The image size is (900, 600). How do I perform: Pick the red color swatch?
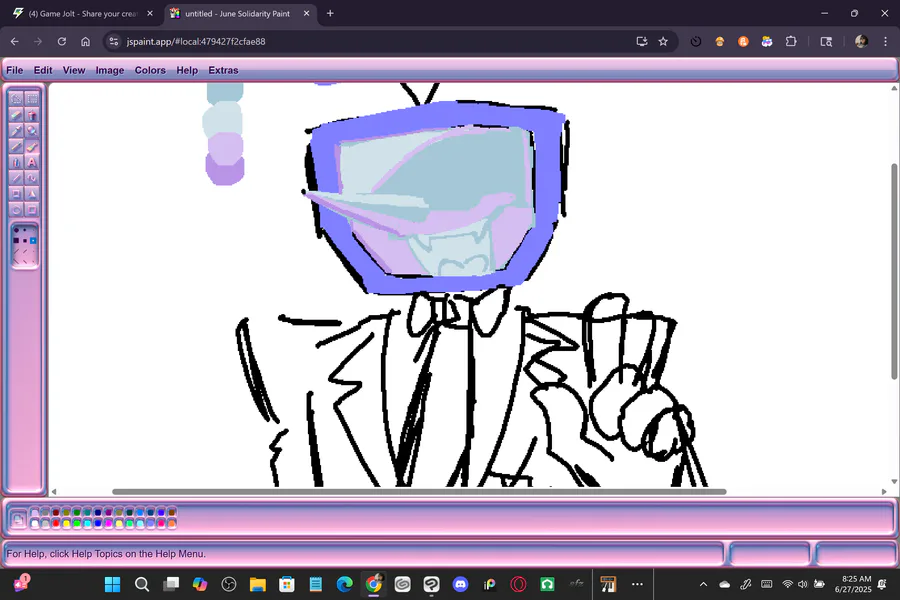(x=56, y=524)
